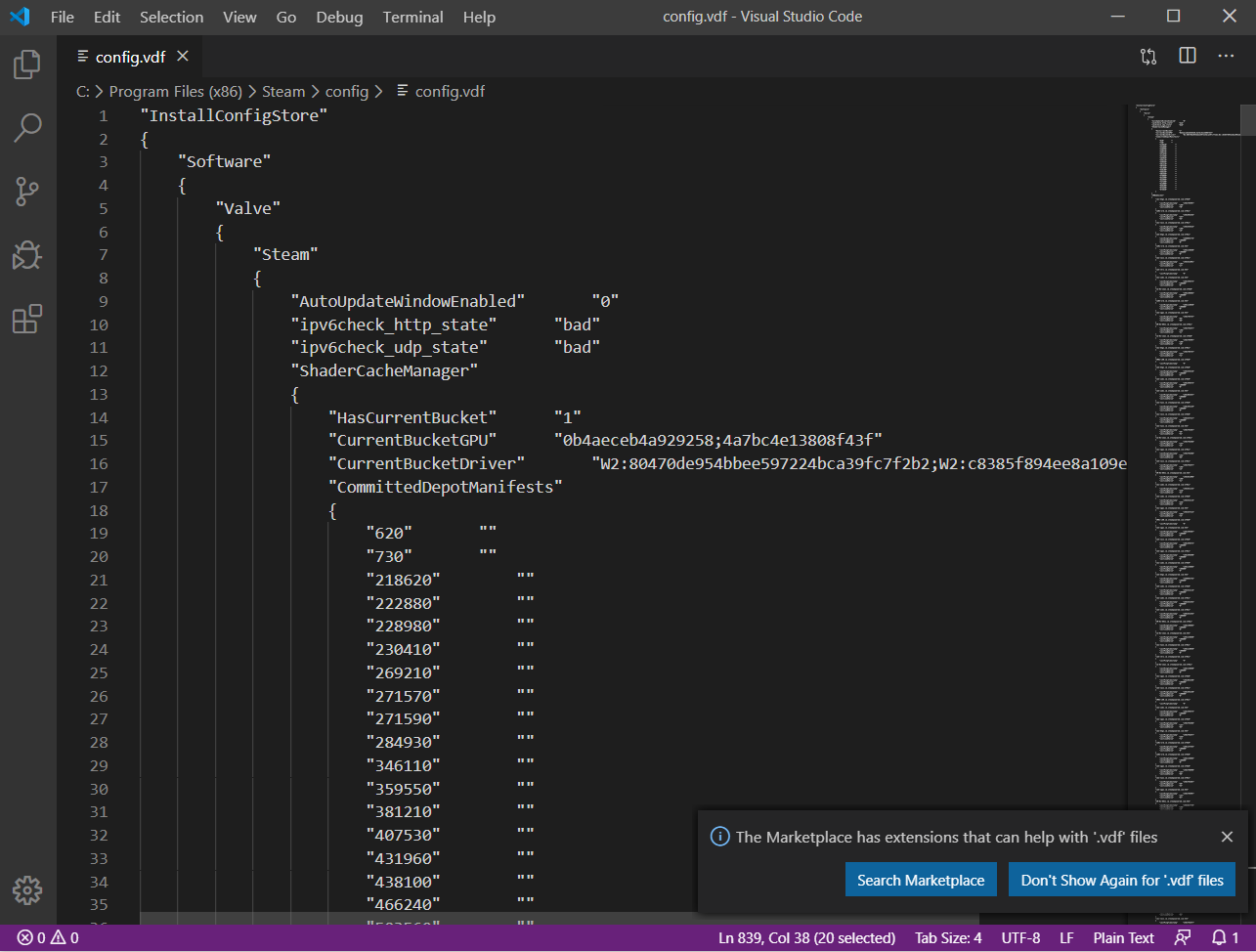Open the Source Control view
1256x952 pixels.
(x=27, y=192)
